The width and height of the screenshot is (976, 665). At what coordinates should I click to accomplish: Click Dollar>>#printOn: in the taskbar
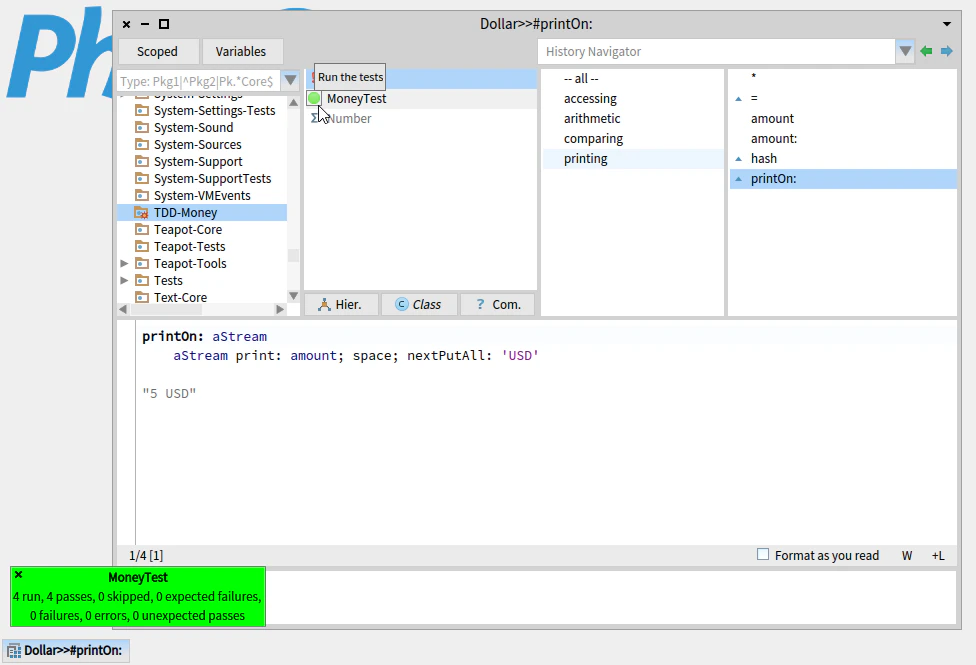coord(66,651)
